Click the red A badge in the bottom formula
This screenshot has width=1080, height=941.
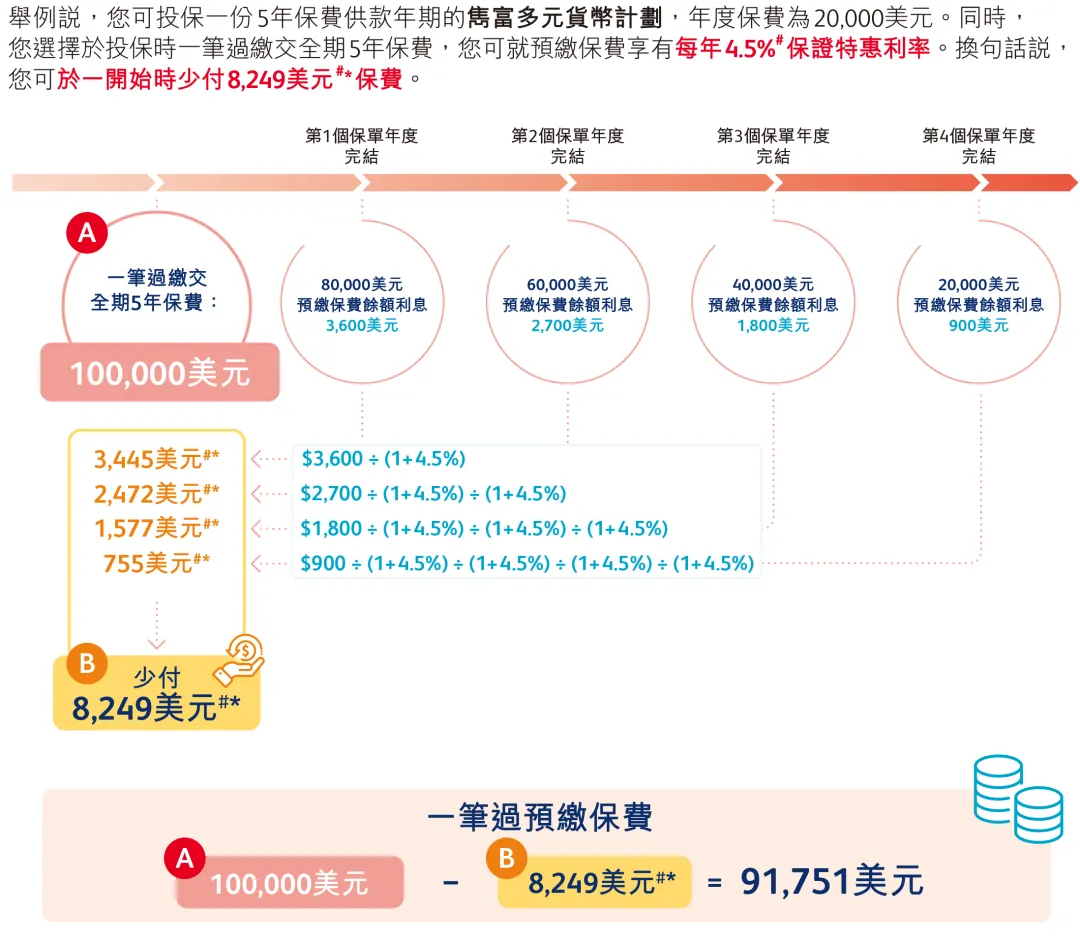pos(185,858)
